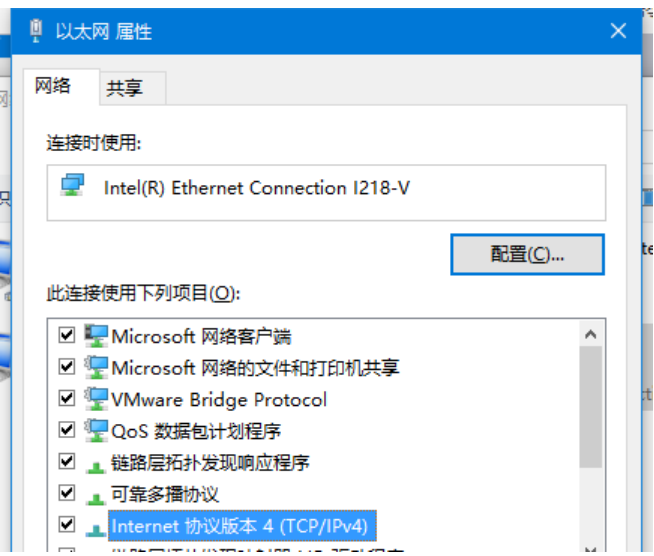Click the Microsoft 网络客户端 item icon
Viewport: 654px width, 556px height.
[96, 336]
